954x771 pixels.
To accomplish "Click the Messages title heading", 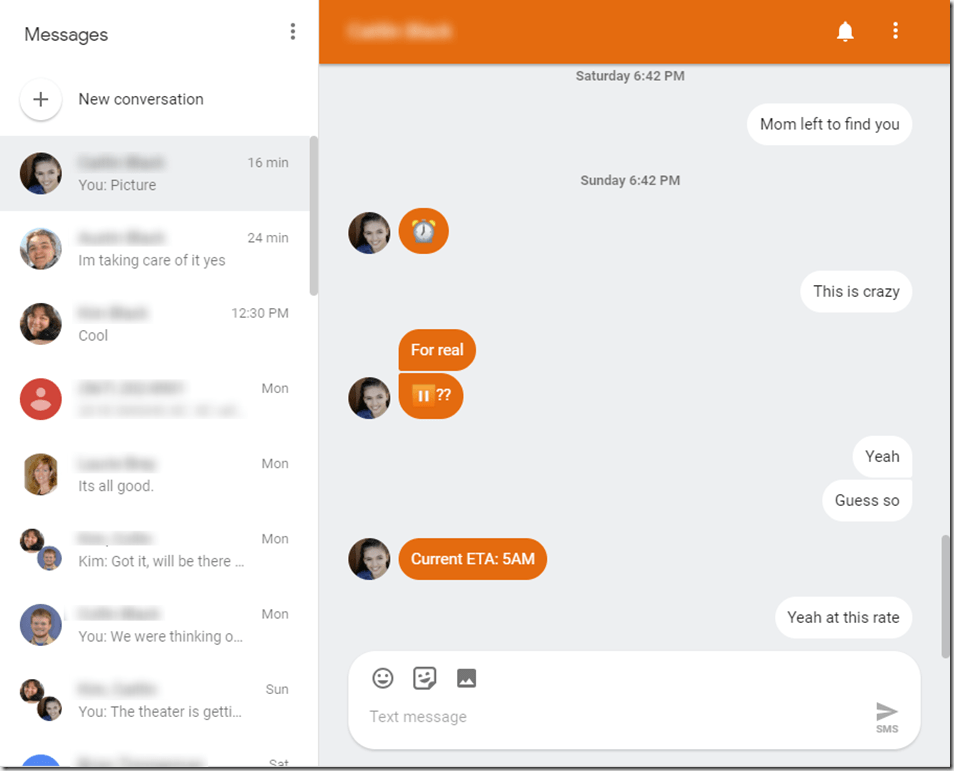I will [x=66, y=35].
